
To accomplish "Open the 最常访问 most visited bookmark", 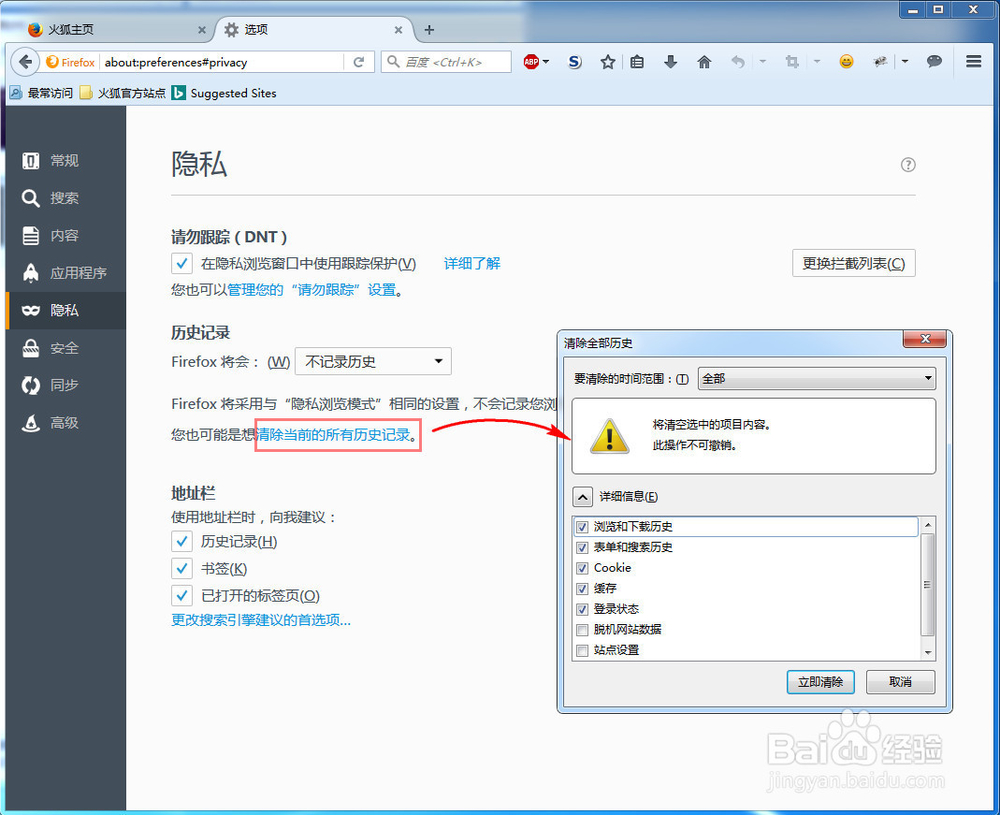I will tap(41, 93).
